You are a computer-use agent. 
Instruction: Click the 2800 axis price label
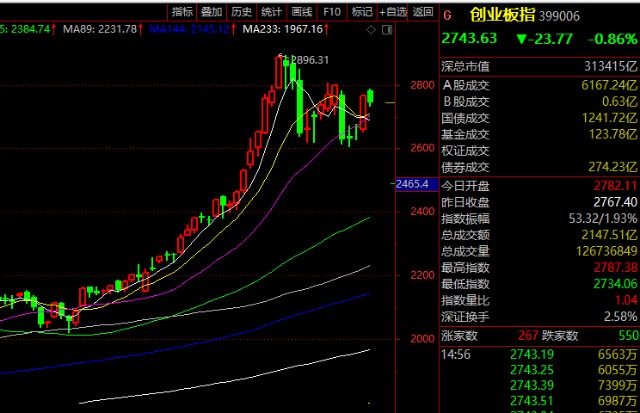[x=422, y=85]
